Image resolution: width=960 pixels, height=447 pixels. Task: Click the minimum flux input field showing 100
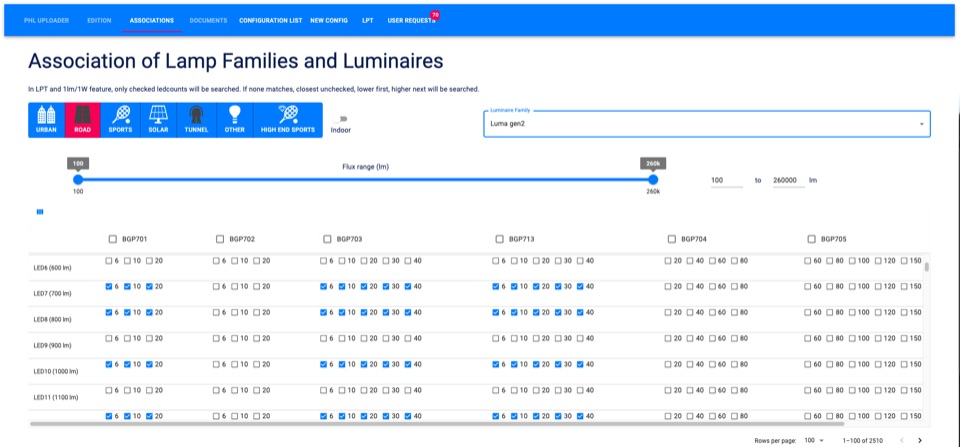pyautogui.click(x=727, y=181)
